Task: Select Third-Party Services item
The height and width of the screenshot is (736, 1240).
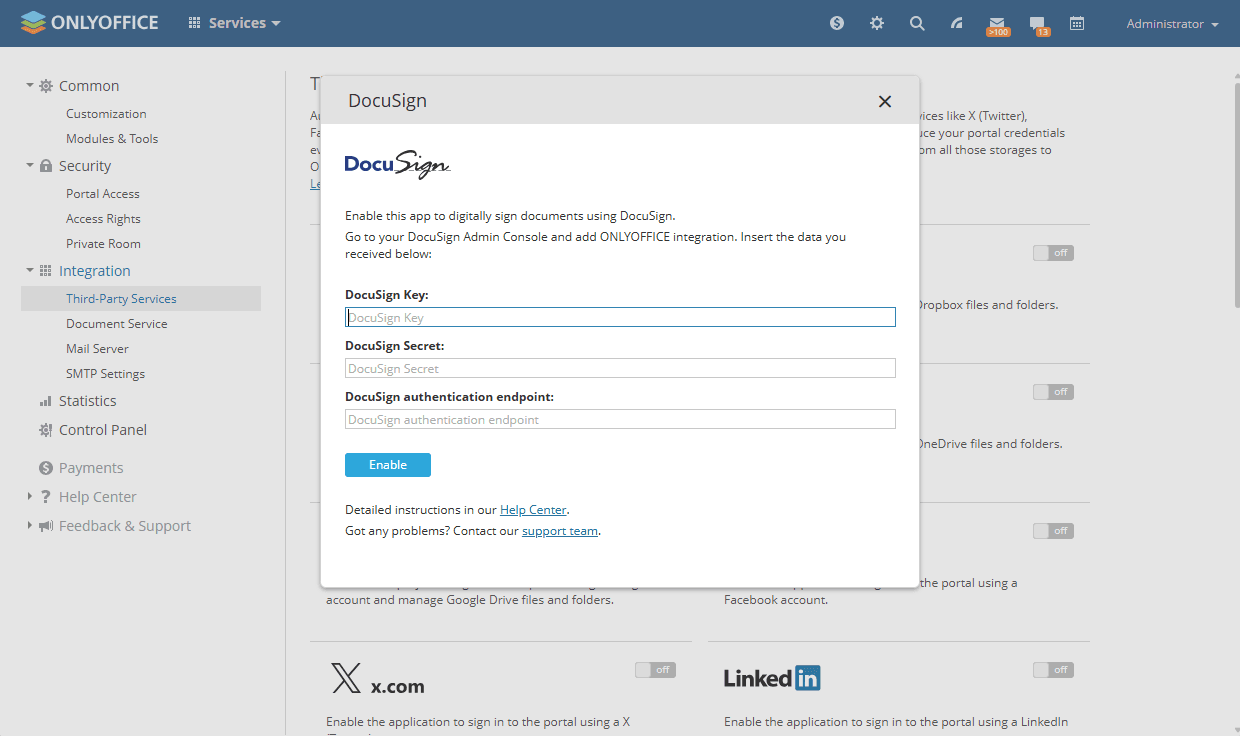Action: [x=141, y=299]
